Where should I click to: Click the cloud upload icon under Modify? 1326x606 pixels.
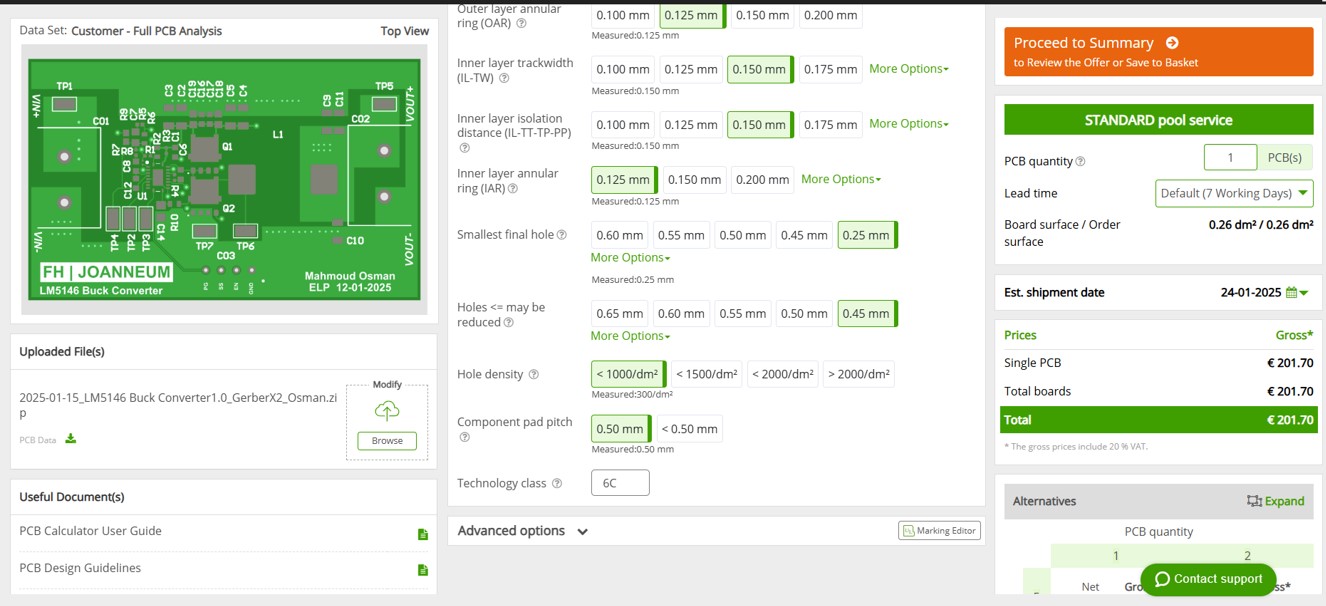(x=387, y=410)
